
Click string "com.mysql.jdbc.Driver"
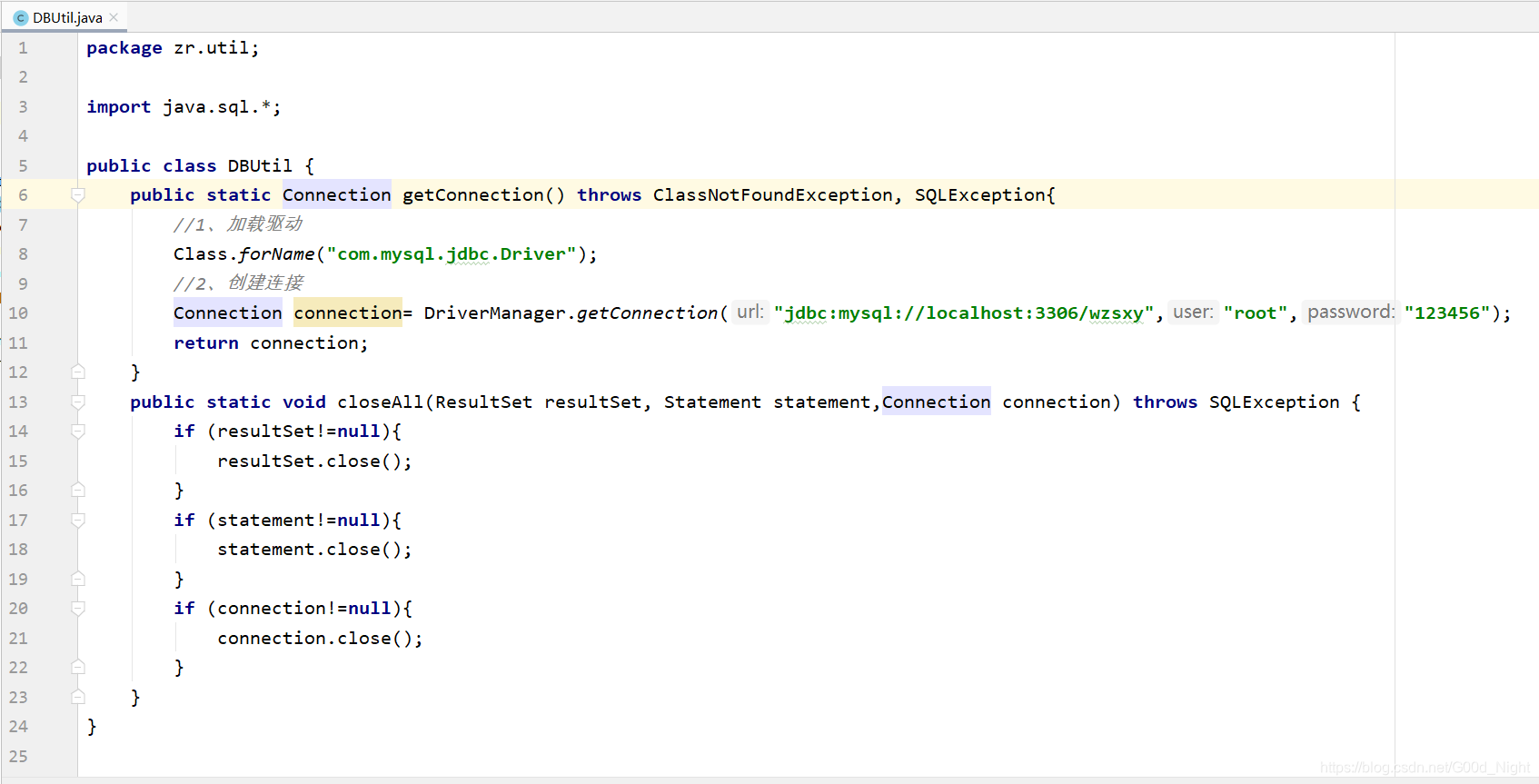452,253
